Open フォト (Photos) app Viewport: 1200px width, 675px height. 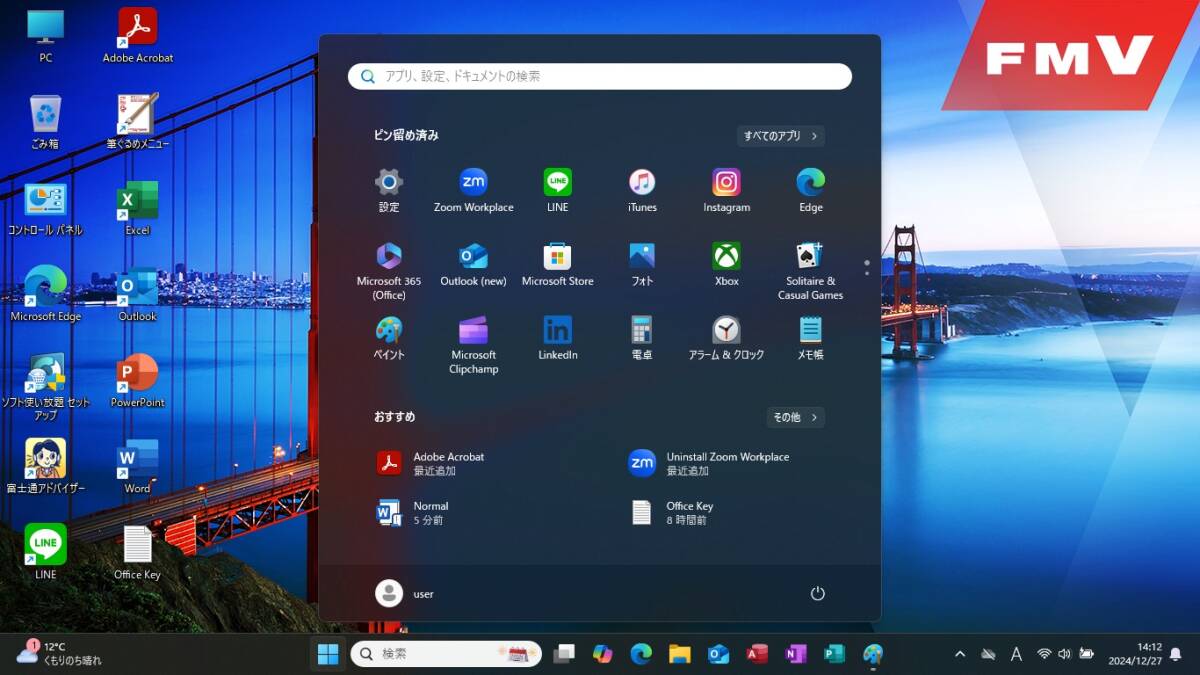coord(642,264)
